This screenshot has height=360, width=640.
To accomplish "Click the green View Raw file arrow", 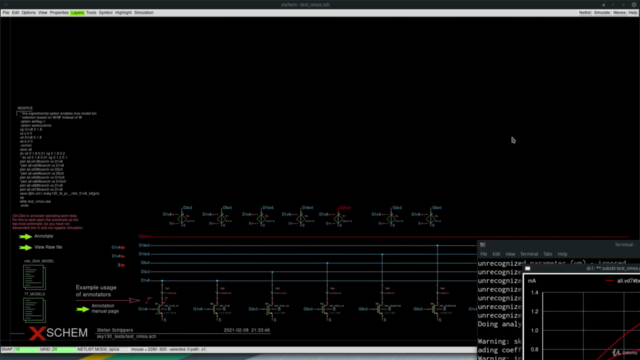I will pos(25,247).
